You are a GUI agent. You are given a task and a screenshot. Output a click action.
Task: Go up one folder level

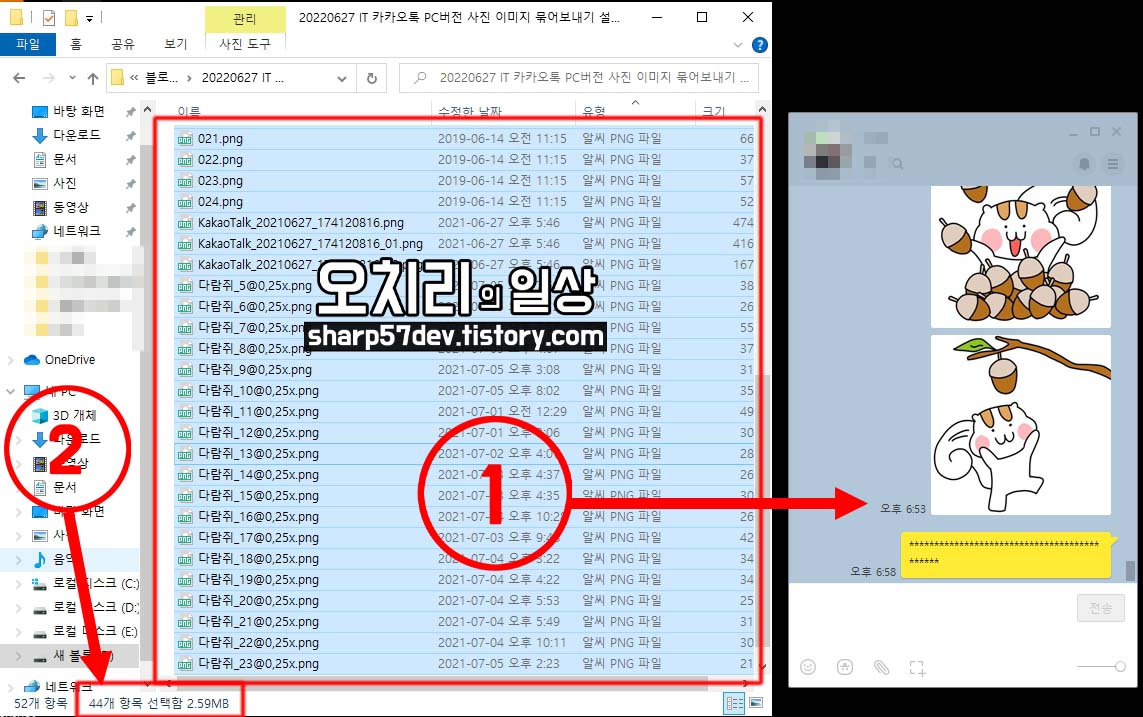click(x=93, y=78)
